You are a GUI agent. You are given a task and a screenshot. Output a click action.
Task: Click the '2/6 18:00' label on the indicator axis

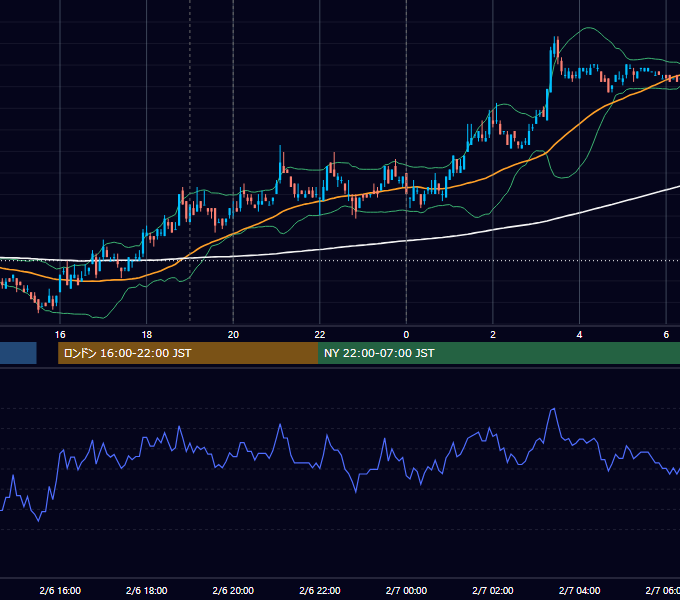coord(147,590)
